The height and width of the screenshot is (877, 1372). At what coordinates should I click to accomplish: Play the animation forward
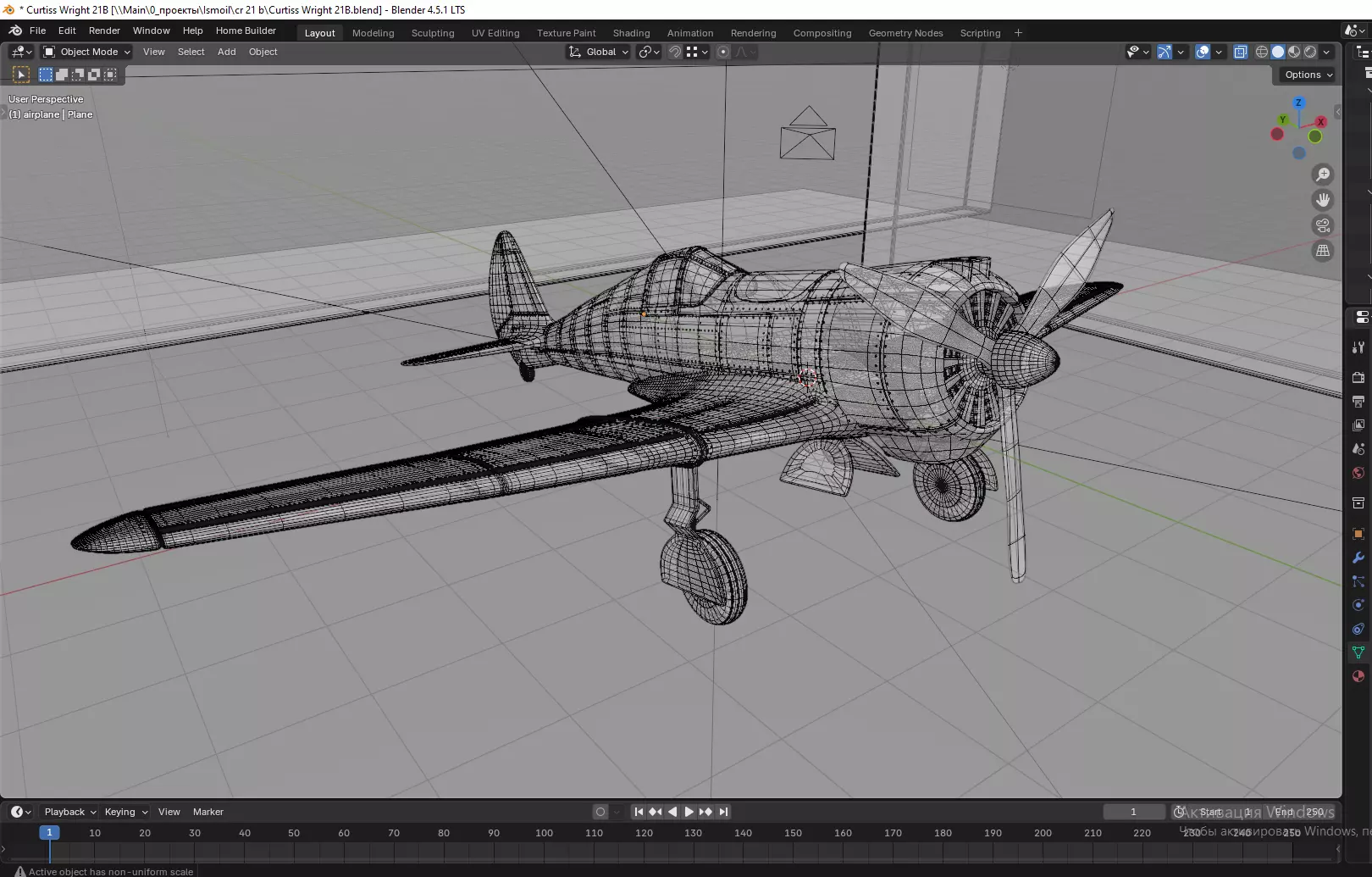(x=689, y=812)
